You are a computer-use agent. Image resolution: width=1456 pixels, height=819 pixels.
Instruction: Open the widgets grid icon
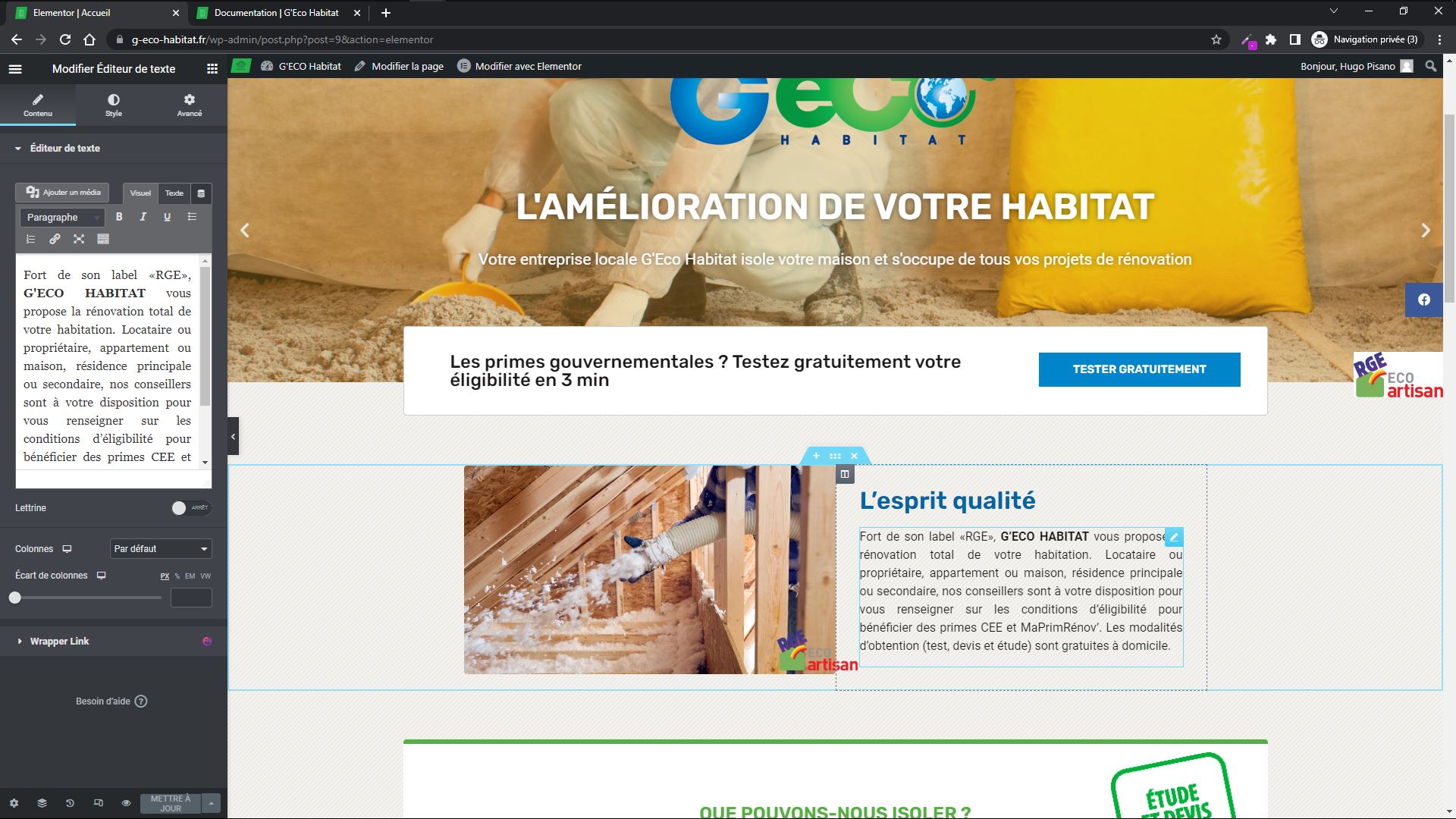click(212, 69)
